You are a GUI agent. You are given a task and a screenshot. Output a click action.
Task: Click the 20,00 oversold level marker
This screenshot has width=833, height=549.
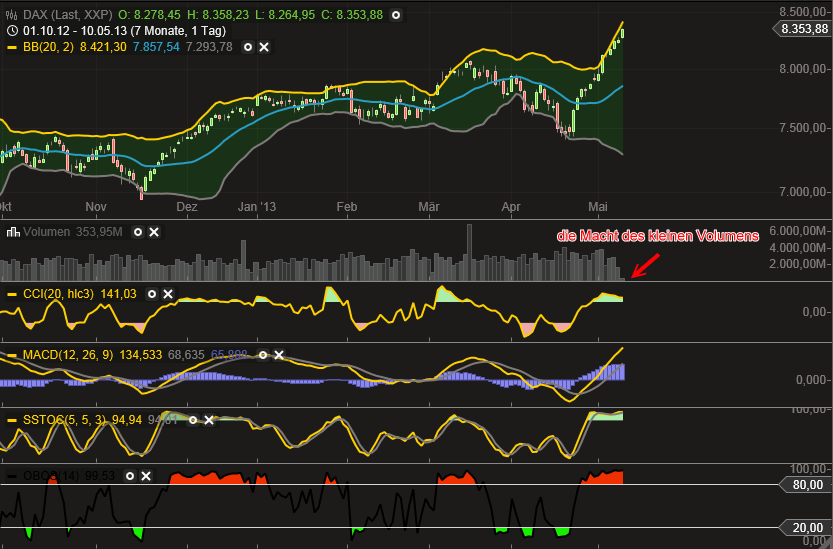(x=806, y=528)
